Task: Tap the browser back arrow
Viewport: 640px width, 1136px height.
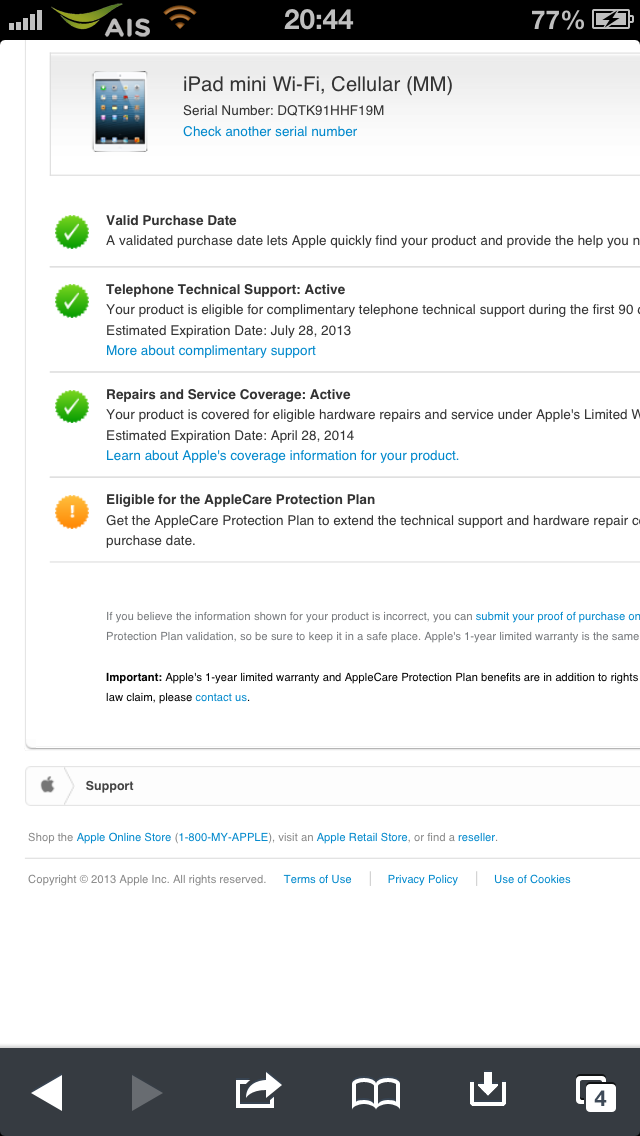Action: (x=47, y=1092)
